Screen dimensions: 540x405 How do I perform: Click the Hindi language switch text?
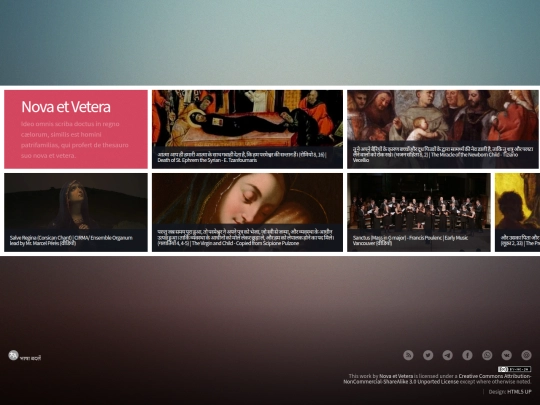[30, 358]
